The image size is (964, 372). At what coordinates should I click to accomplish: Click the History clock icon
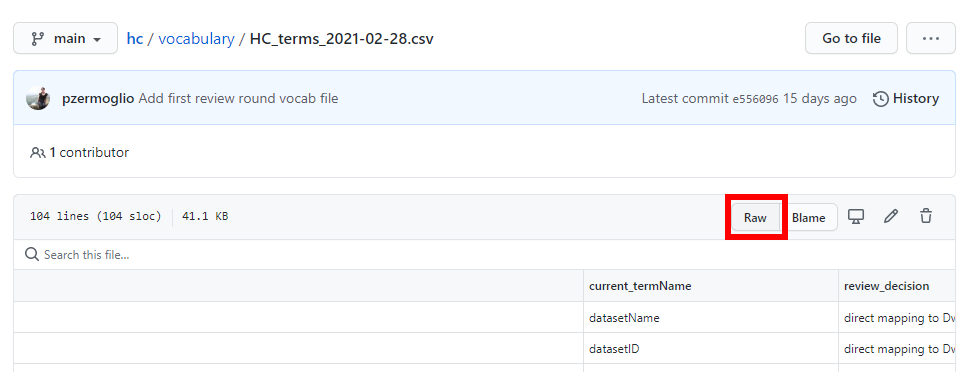point(880,98)
